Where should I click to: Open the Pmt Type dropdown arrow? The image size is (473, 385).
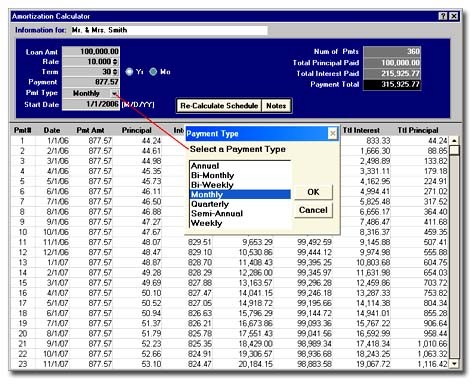pyautogui.click(x=114, y=93)
